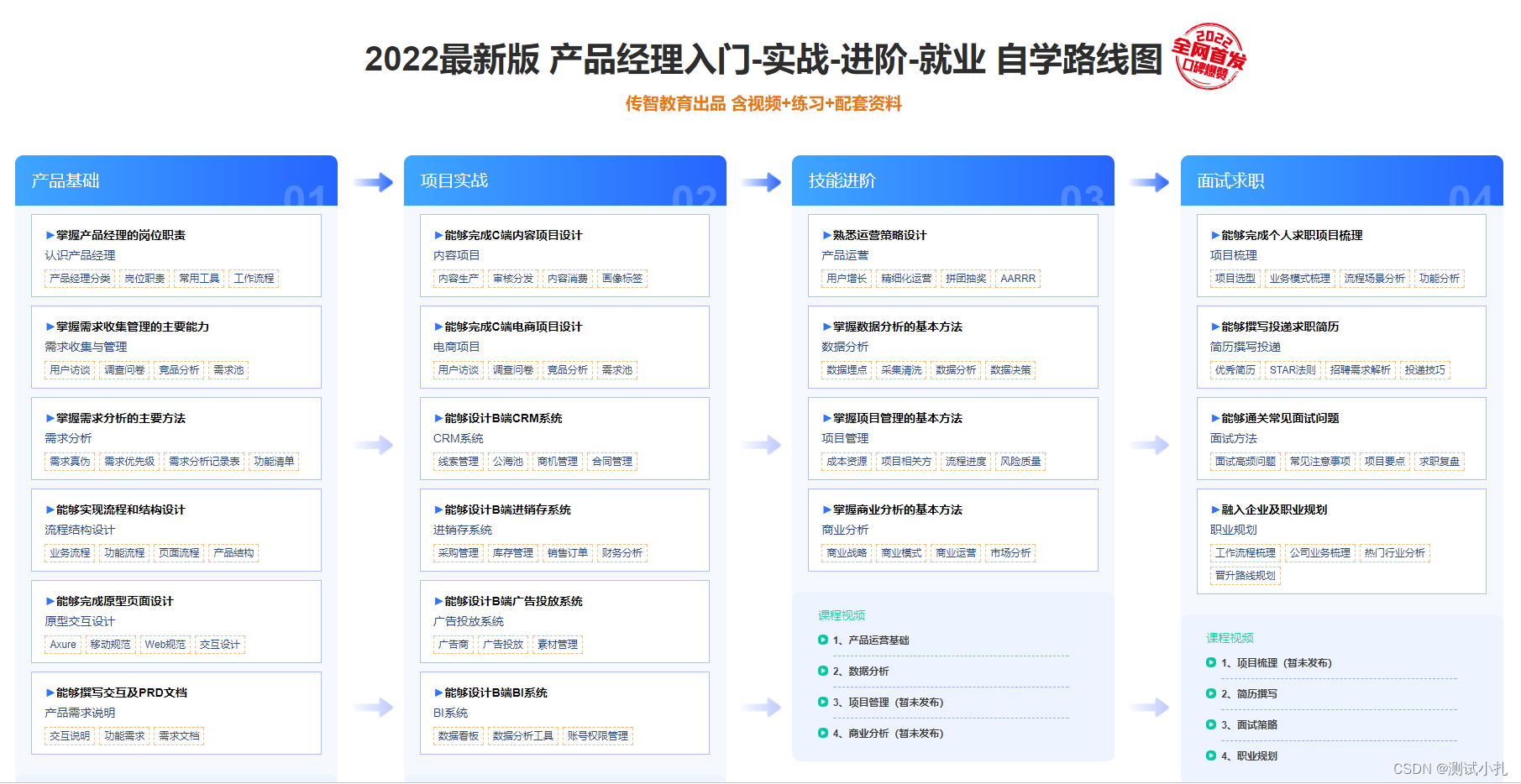Viewport: 1521px width, 784px height.
Task: Click the green bullet beside 2、简历撰写
Action: [x=1211, y=693]
